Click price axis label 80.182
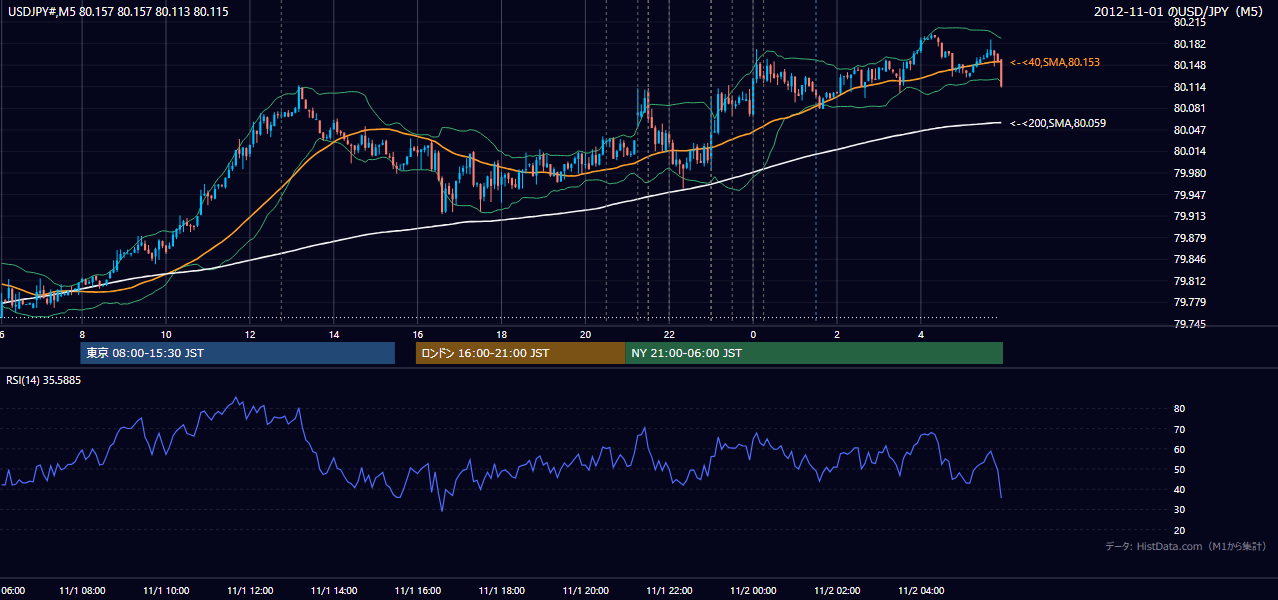1278x600 pixels. [x=1190, y=44]
